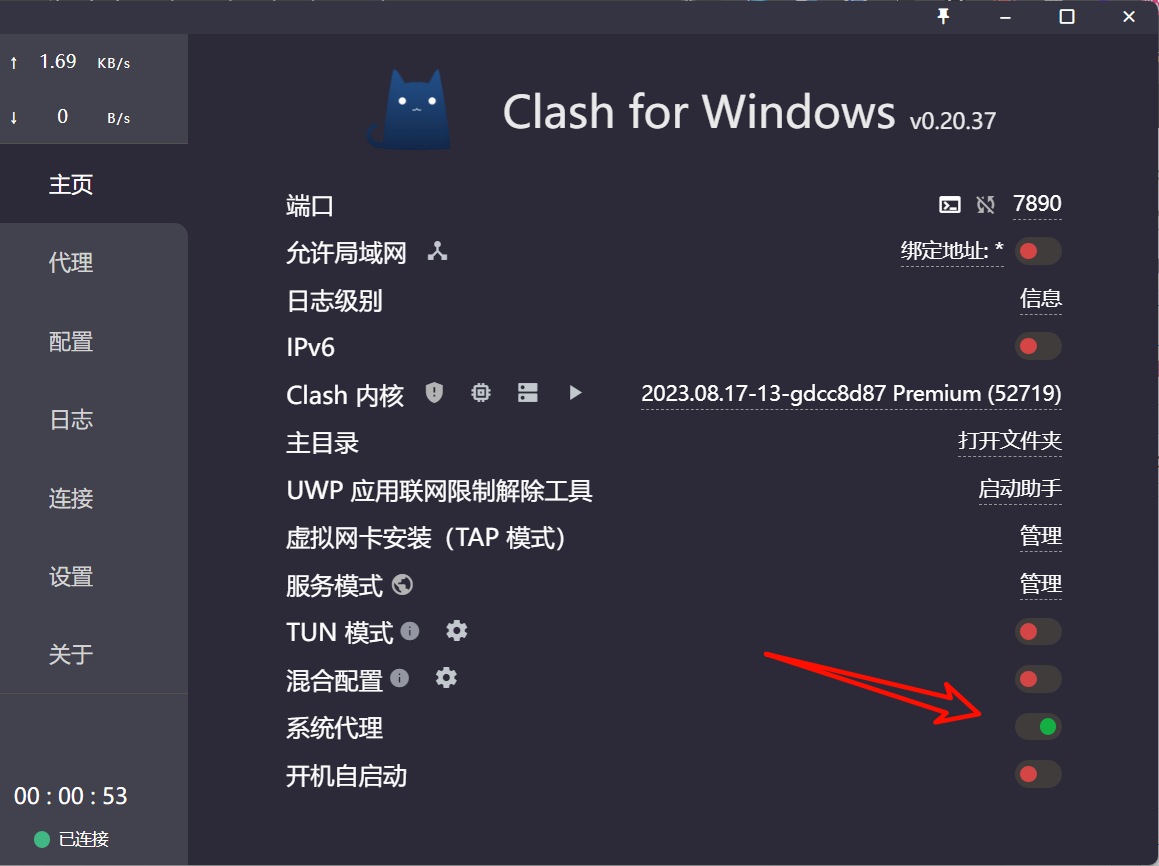Click the chip icon beside Clash 内核
The width and height of the screenshot is (1159, 866).
coord(481,393)
